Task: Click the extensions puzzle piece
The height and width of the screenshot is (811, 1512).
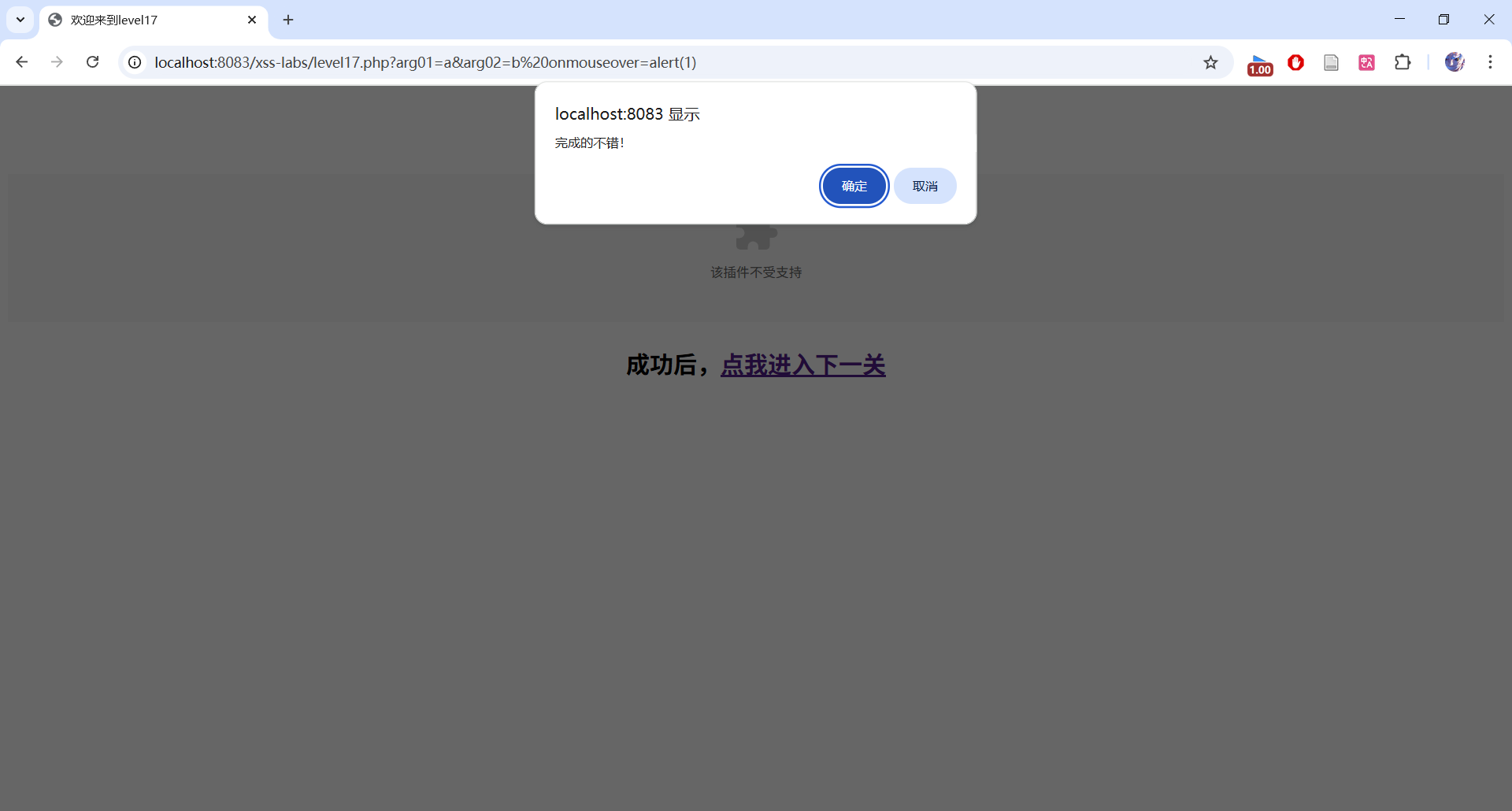Action: pyautogui.click(x=1404, y=62)
